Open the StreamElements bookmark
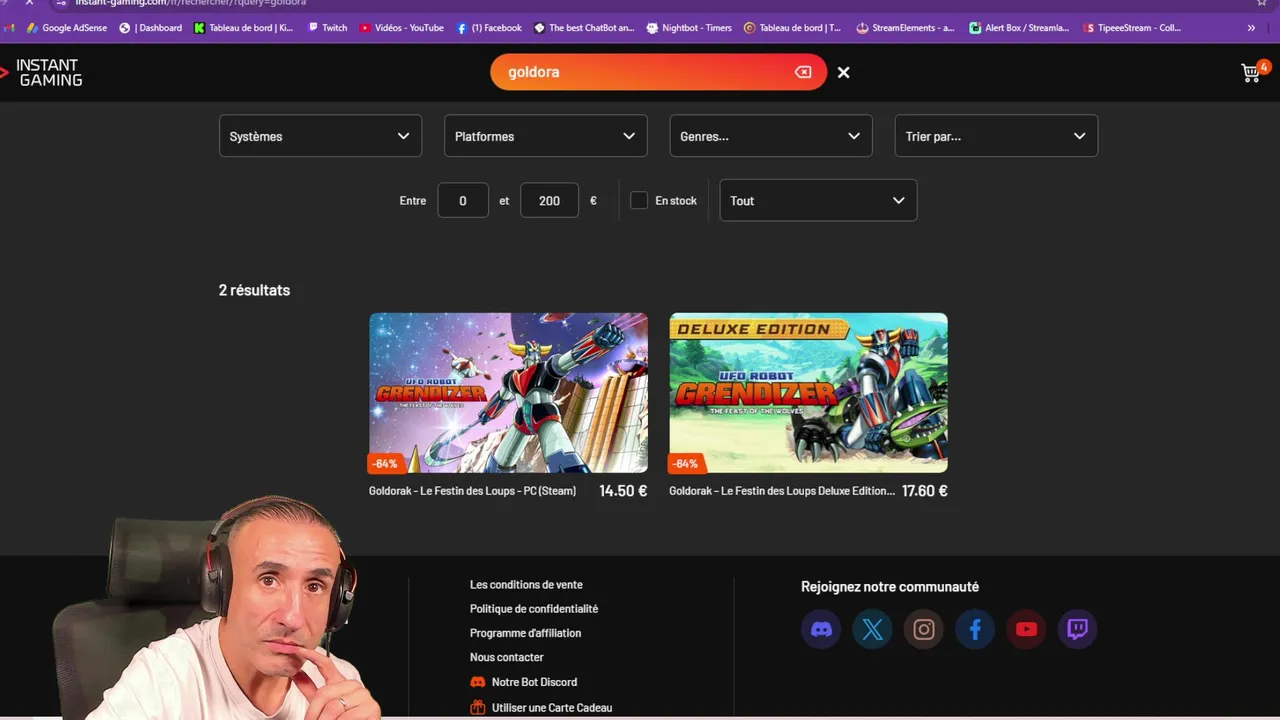The image size is (1280, 720). click(x=906, y=28)
